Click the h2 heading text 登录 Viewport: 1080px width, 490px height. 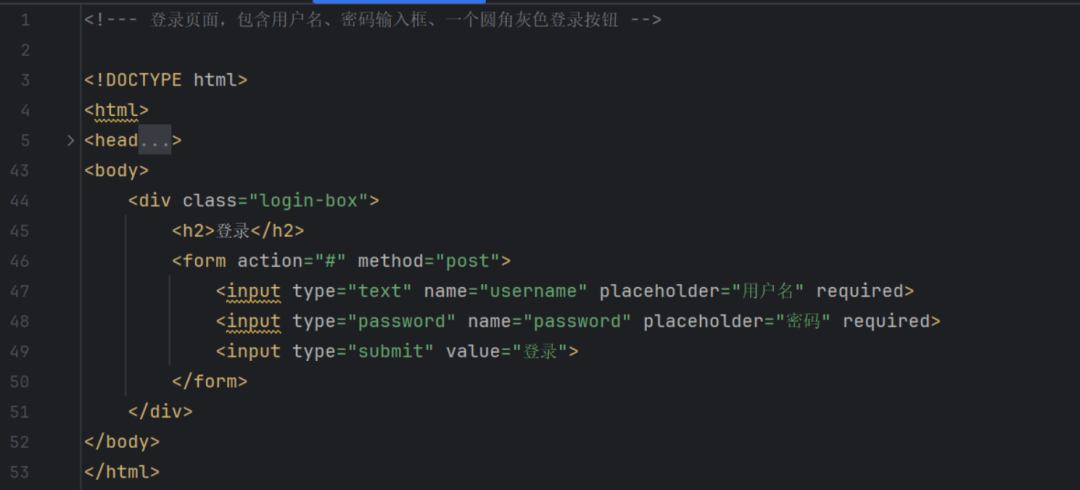pos(233,231)
